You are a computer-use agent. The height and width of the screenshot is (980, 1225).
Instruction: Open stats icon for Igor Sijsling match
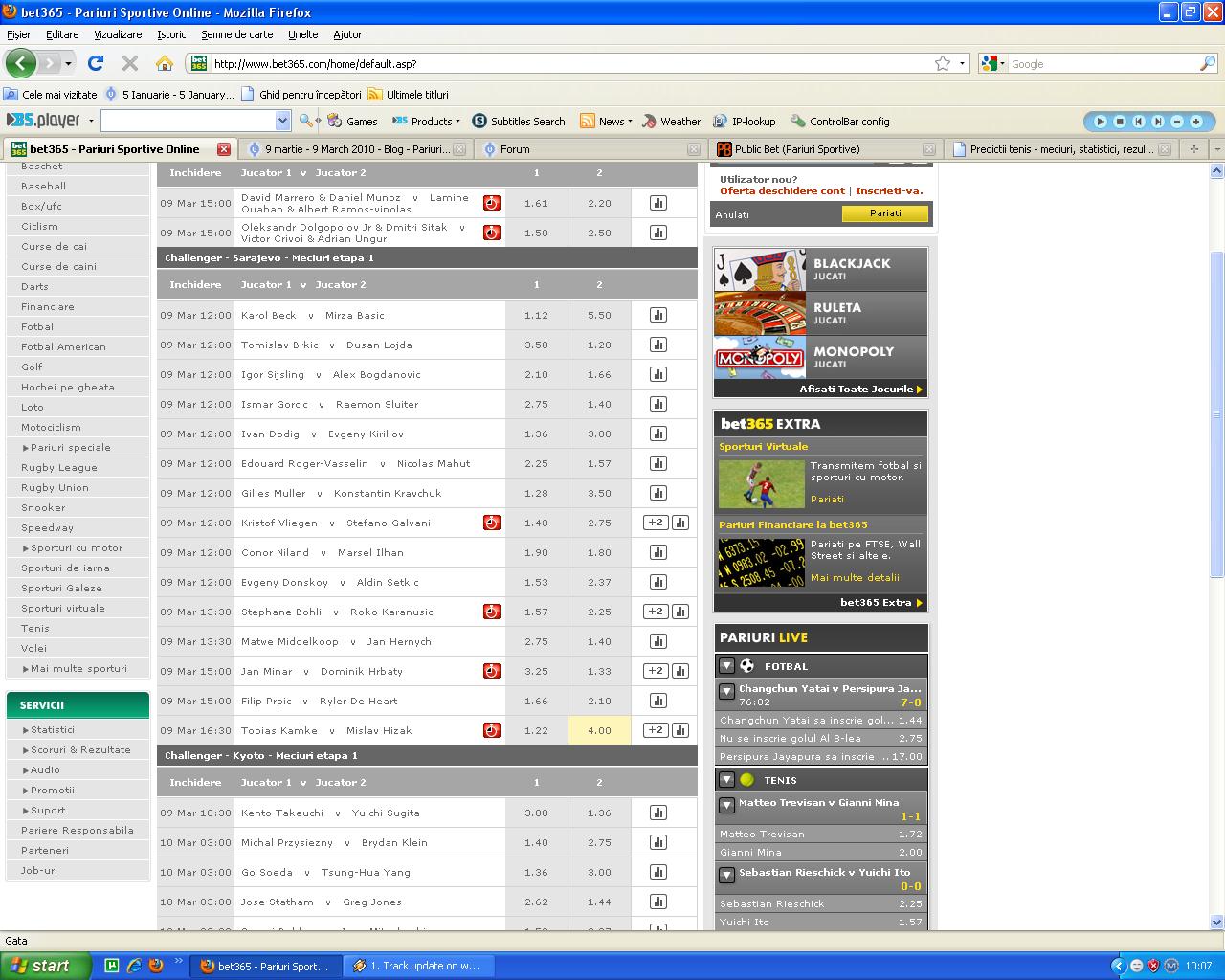pyautogui.click(x=657, y=374)
